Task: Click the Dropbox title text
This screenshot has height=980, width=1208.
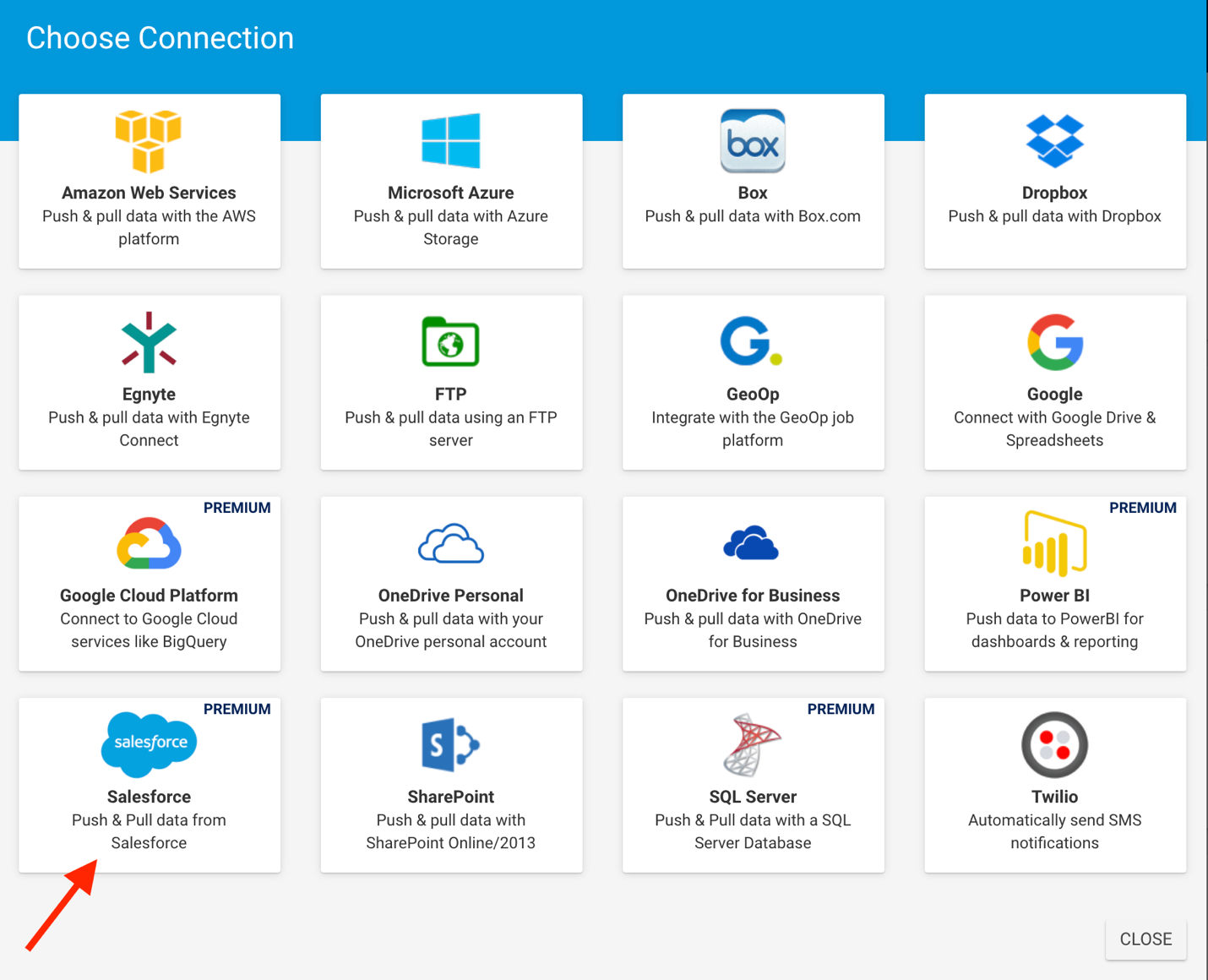Action: point(1055,193)
